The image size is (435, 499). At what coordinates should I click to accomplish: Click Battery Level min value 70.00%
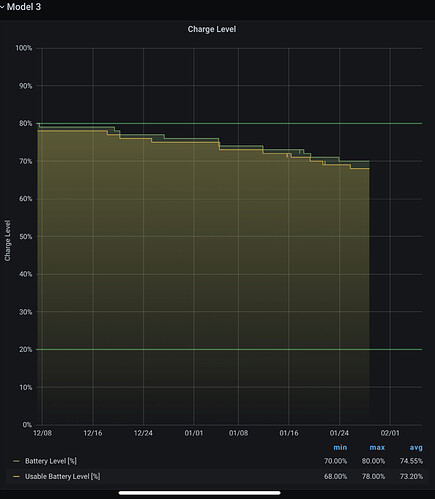pyautogui.click(x=335, y=461)
